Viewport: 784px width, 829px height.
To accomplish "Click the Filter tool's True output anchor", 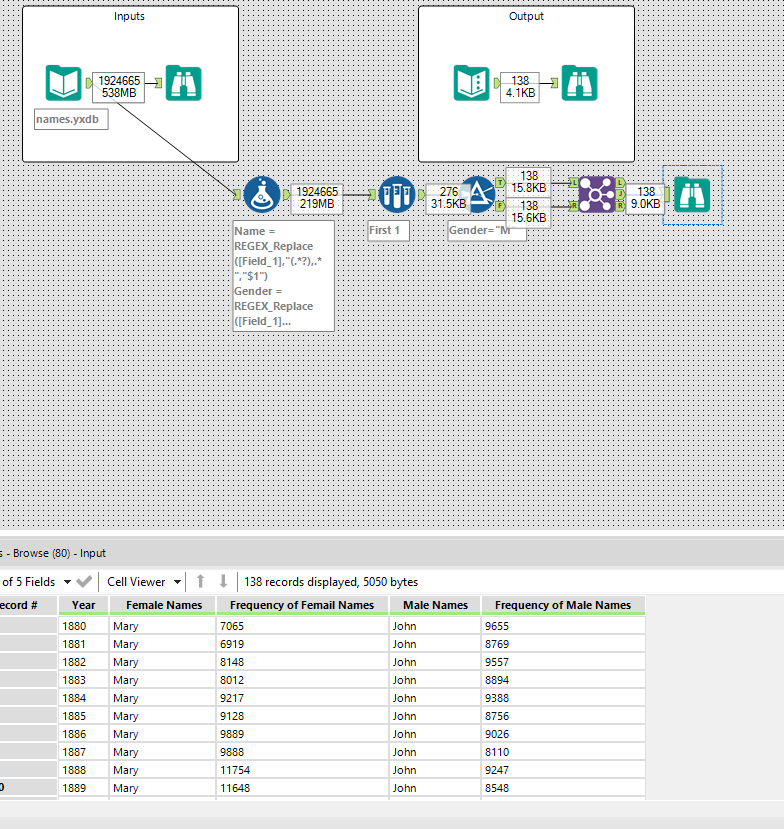I will pos(500,183).
